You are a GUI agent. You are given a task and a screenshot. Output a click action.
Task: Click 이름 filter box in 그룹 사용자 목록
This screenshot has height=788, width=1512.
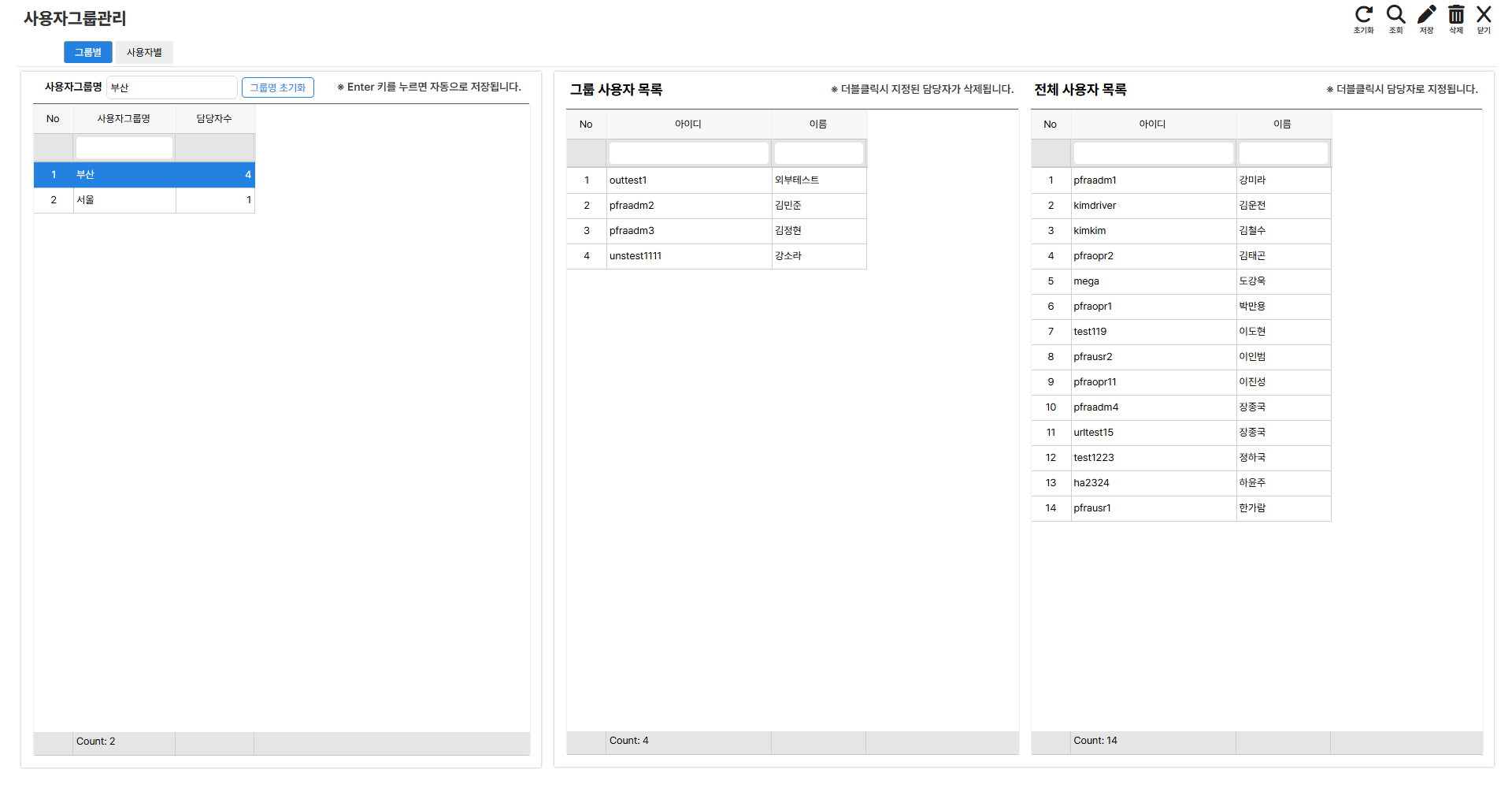click(x=819, y=153)
